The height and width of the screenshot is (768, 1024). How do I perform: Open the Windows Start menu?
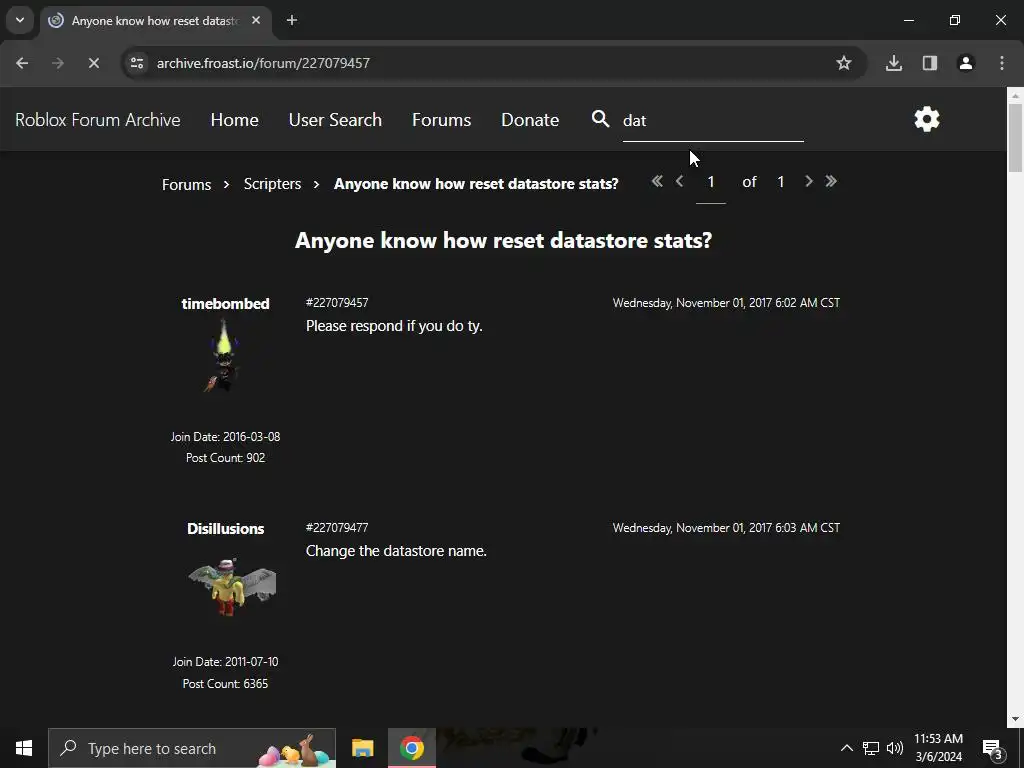click(24, 748)
